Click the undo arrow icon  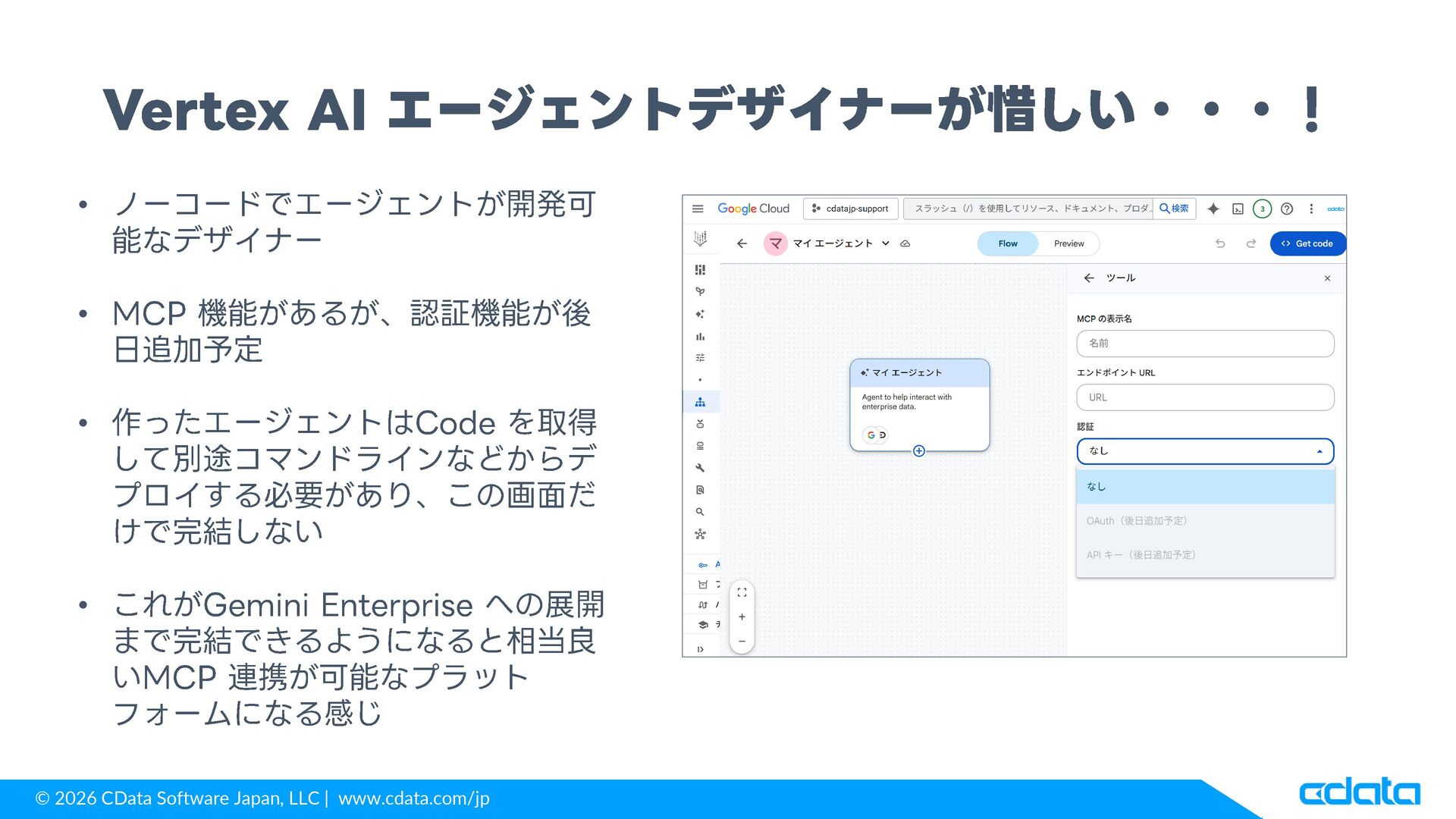[1220, 243]
